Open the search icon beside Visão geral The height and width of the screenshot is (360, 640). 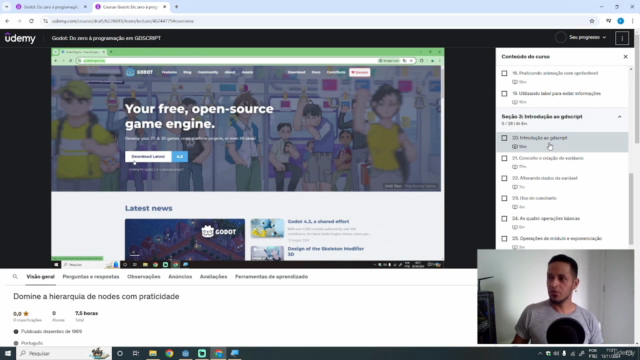click(15, 277)
